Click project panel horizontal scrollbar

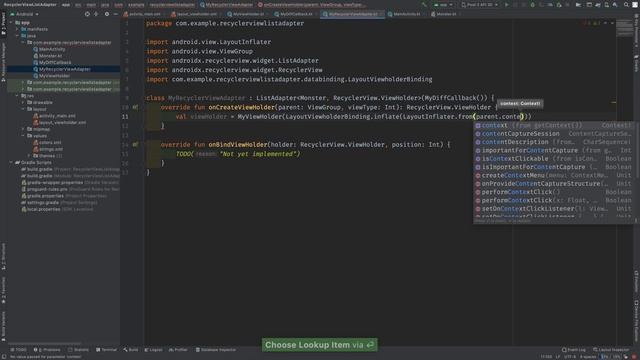[45, 344]
